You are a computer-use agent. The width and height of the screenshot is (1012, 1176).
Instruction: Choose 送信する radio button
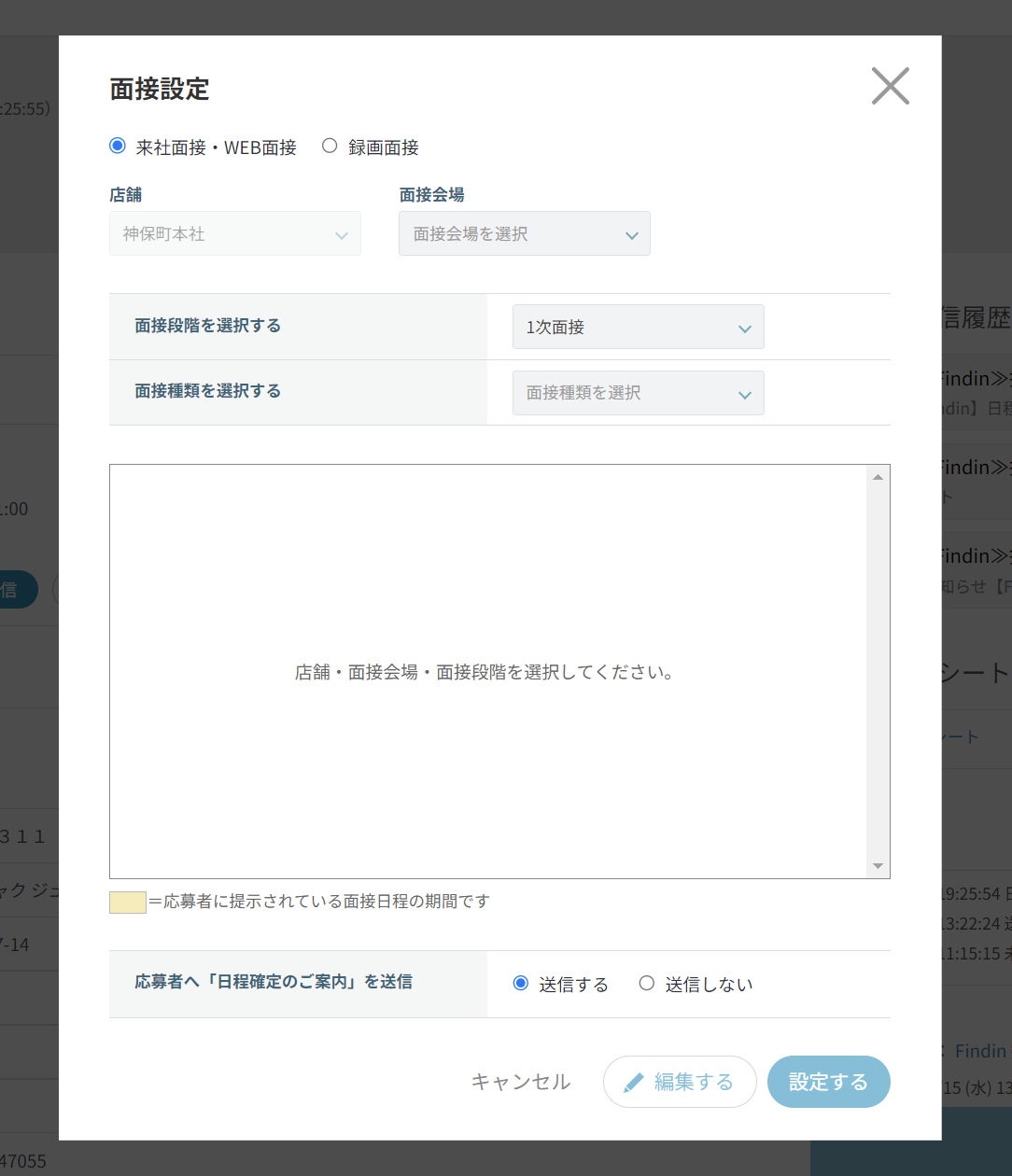(521, 984)
